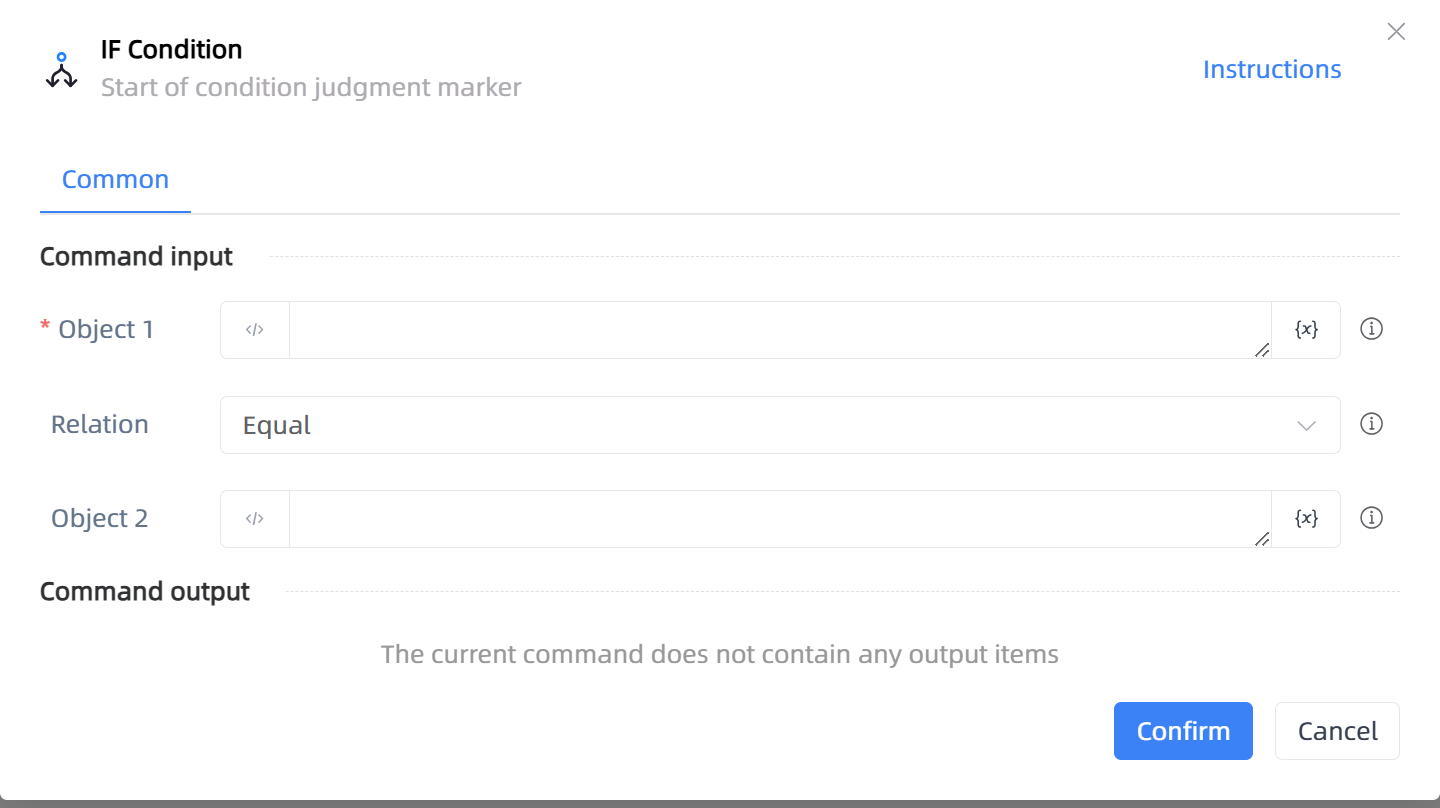Click the Object 1 resize handle
1440x808 pixels.
coord(1262,350)
